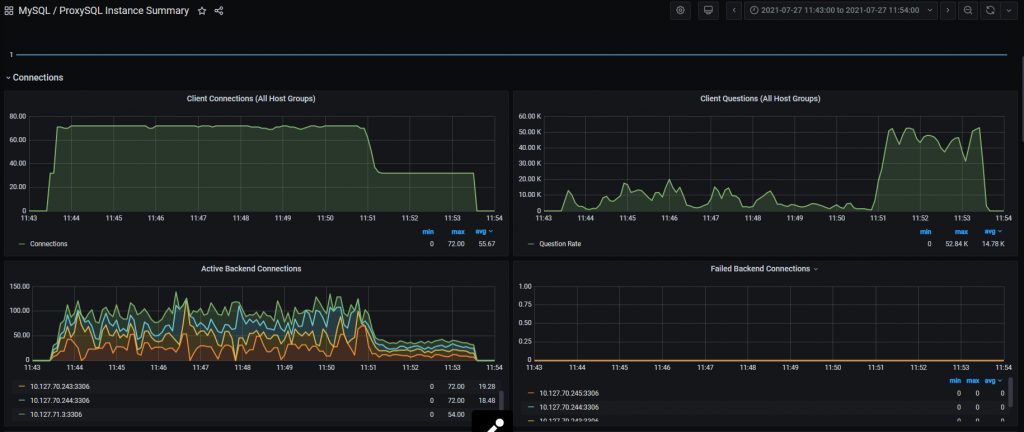Click the pencil edit icon
Image resolution: width=1024 pixels, height=432 pixels.
point(491,424)
